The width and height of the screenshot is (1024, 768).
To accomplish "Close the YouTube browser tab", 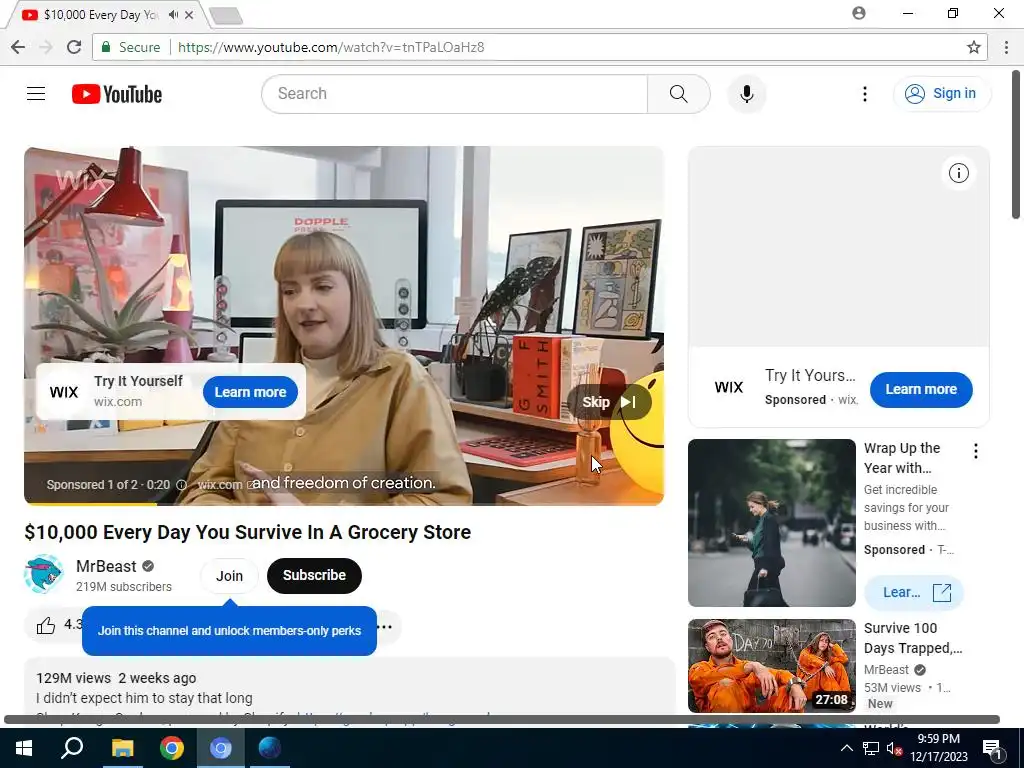I will point(189,14).
